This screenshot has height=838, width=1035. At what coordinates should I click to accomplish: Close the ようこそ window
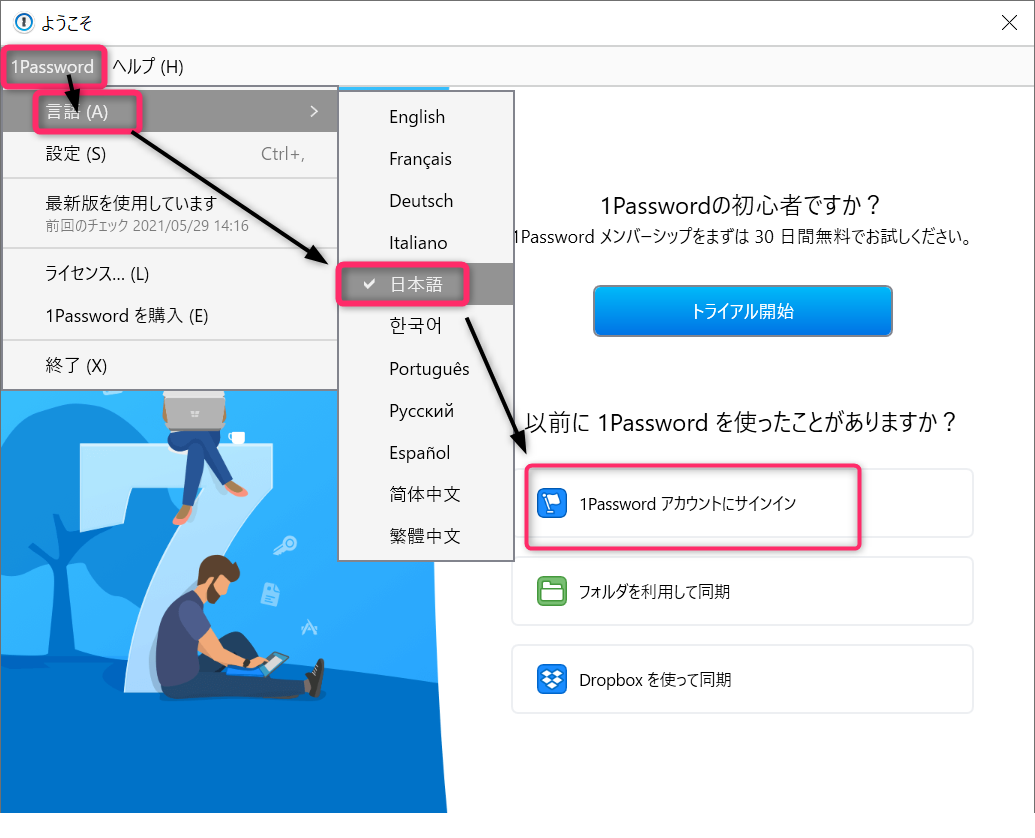click(1009, 22)
